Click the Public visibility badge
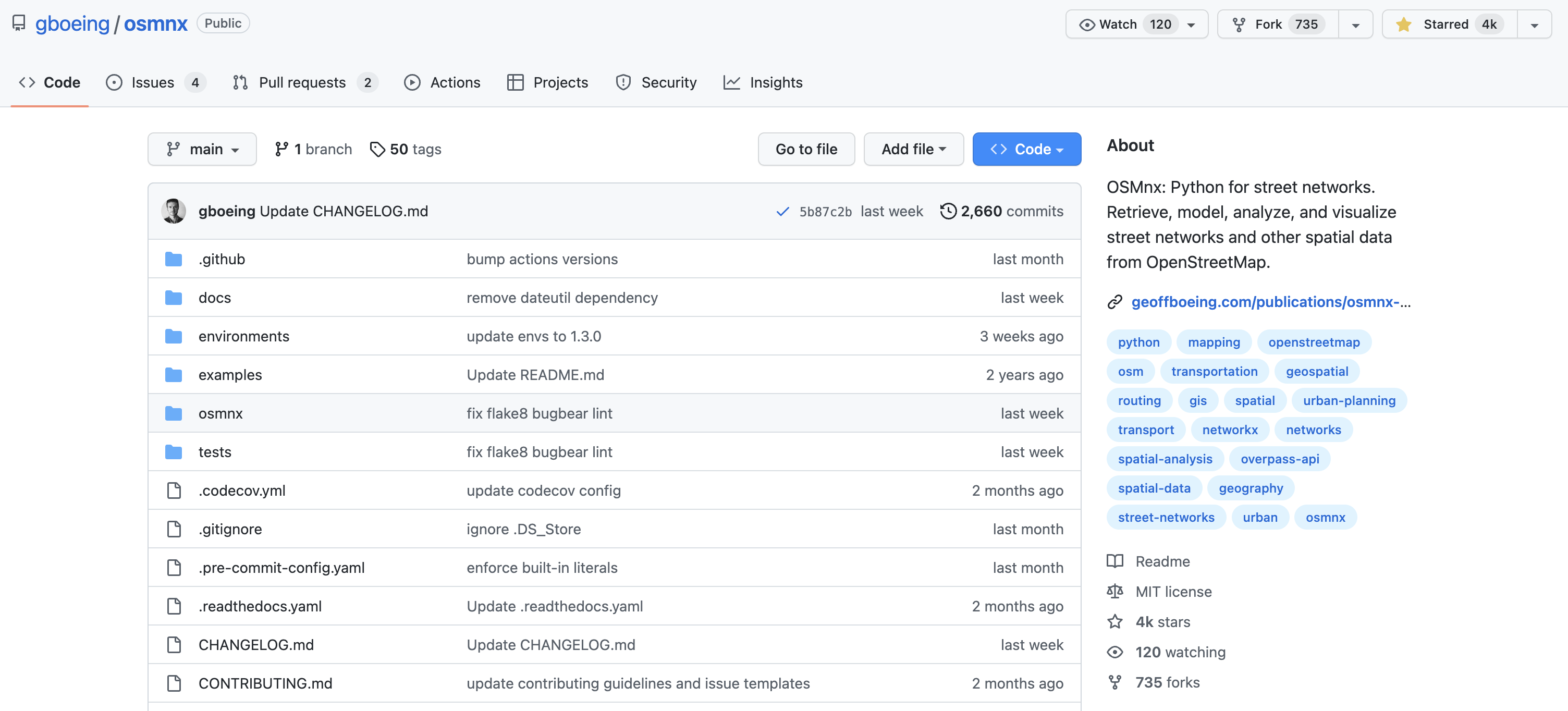This screenshot has width=1568, height=711. pyautogui.click(x=223, y=23)
